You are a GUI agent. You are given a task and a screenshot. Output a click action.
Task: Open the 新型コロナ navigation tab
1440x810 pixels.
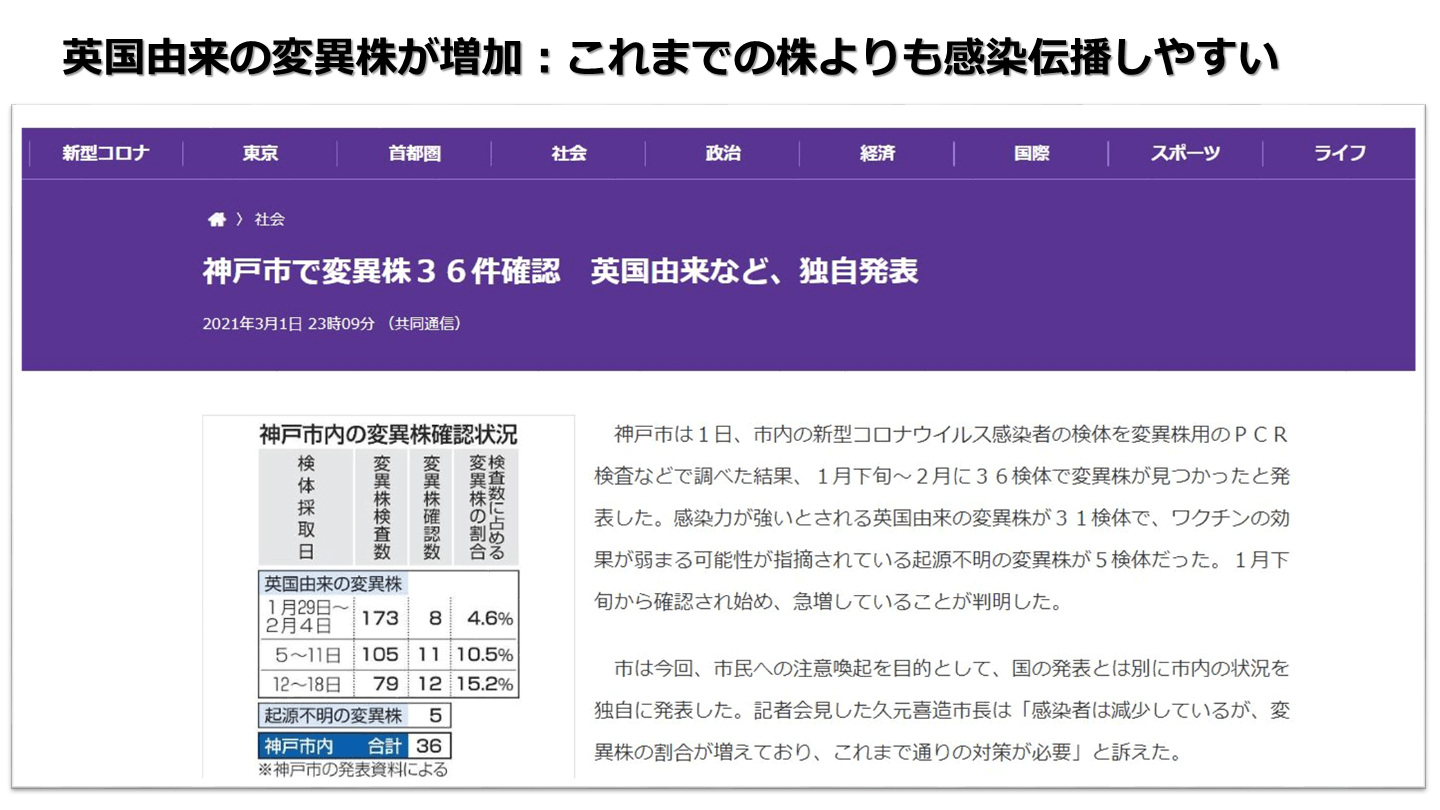(x=105, y=153)
